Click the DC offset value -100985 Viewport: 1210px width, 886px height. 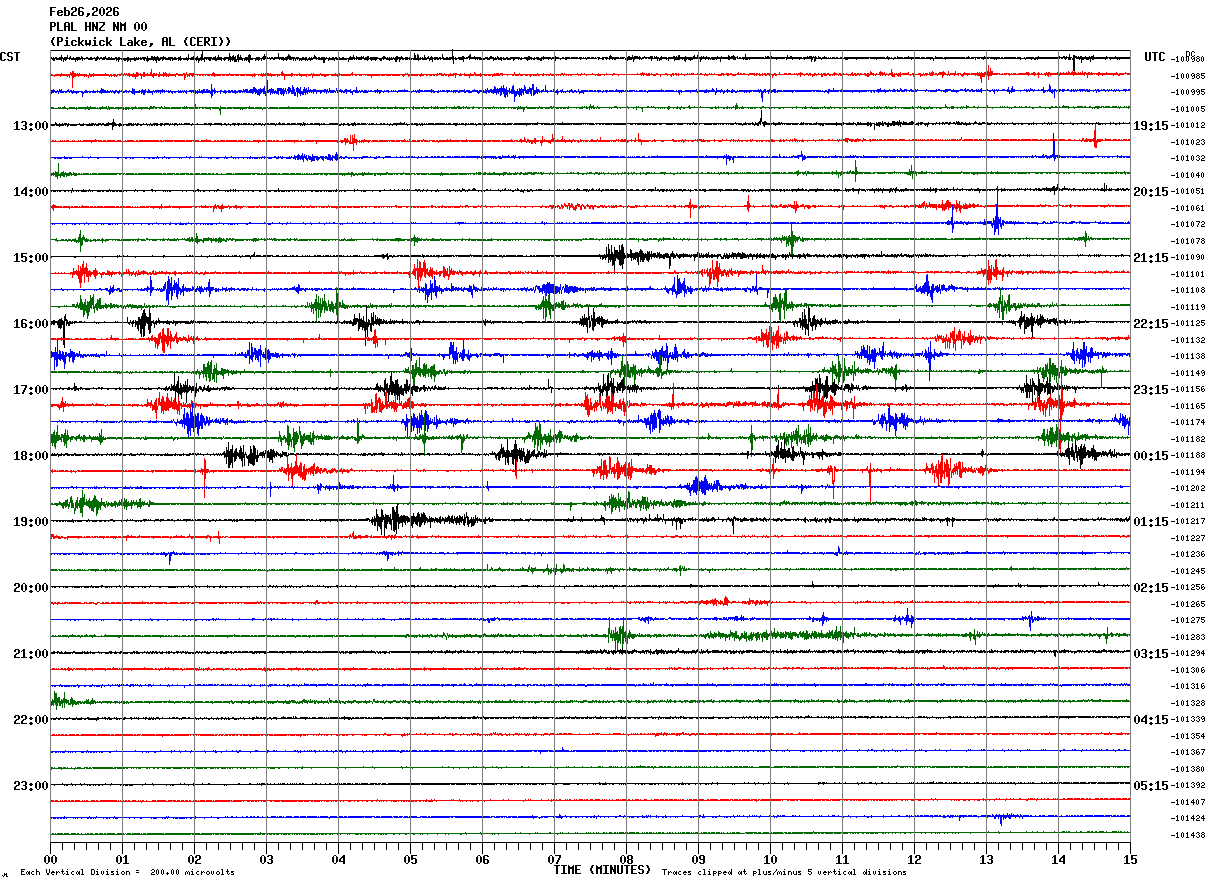tap(1189, 76)
